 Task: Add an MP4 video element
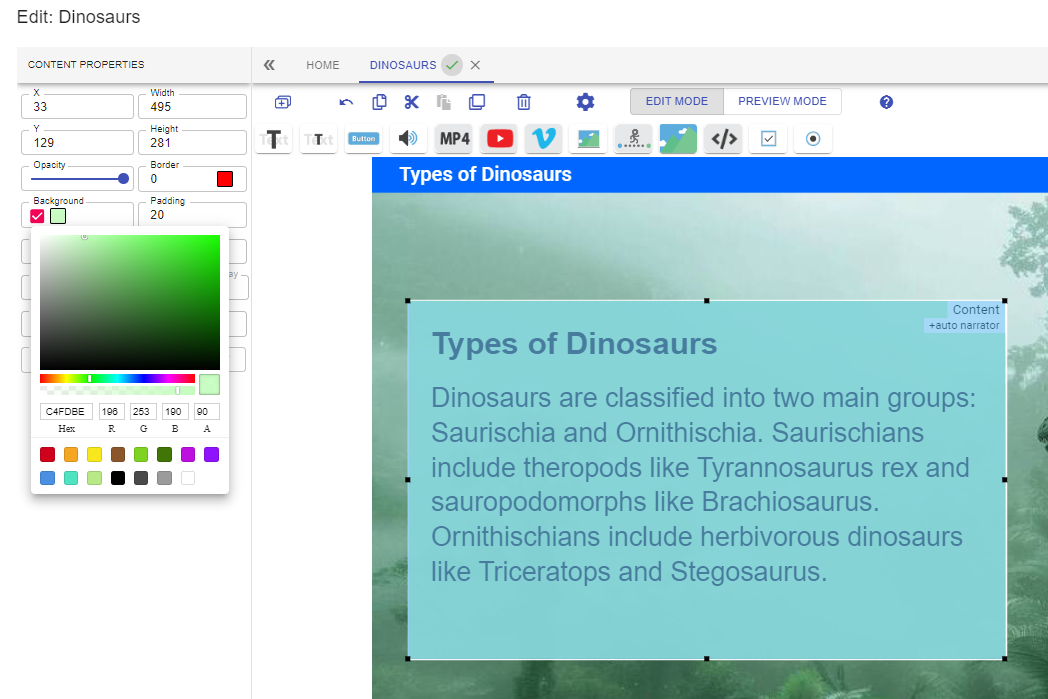pyautogui.click(x=454, y=139)
